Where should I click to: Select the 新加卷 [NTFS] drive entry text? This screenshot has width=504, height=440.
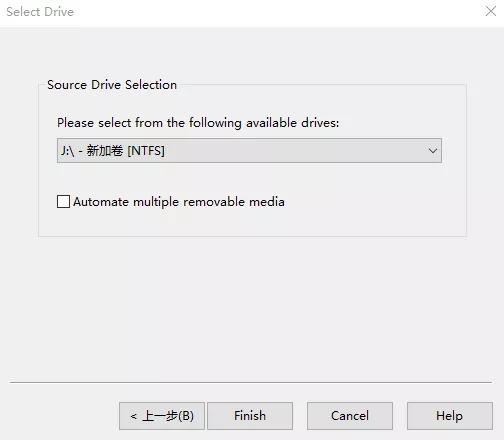pyautogui.click(x=126, y=151)
